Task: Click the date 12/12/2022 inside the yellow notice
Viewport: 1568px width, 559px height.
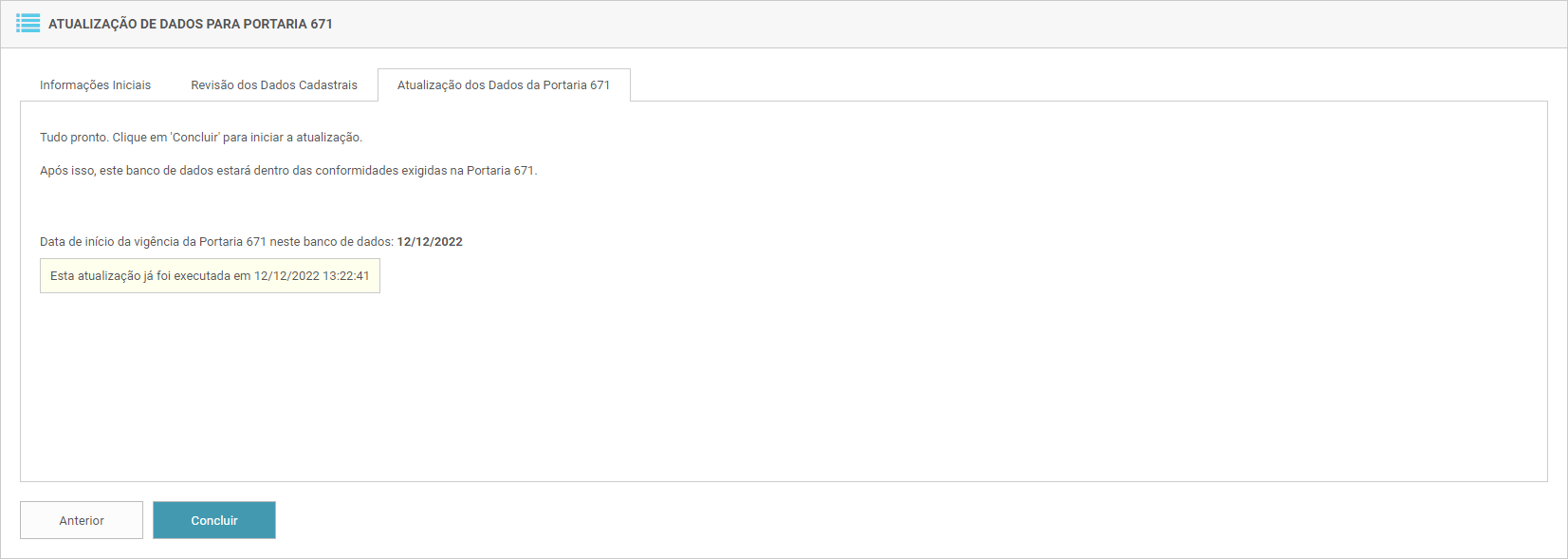Action: click(286, 276)
